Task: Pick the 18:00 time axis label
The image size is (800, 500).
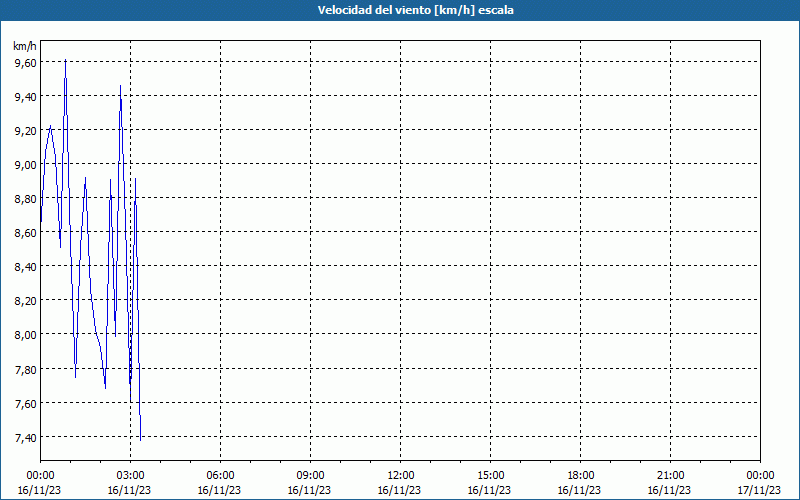Action: pos(580,476)
